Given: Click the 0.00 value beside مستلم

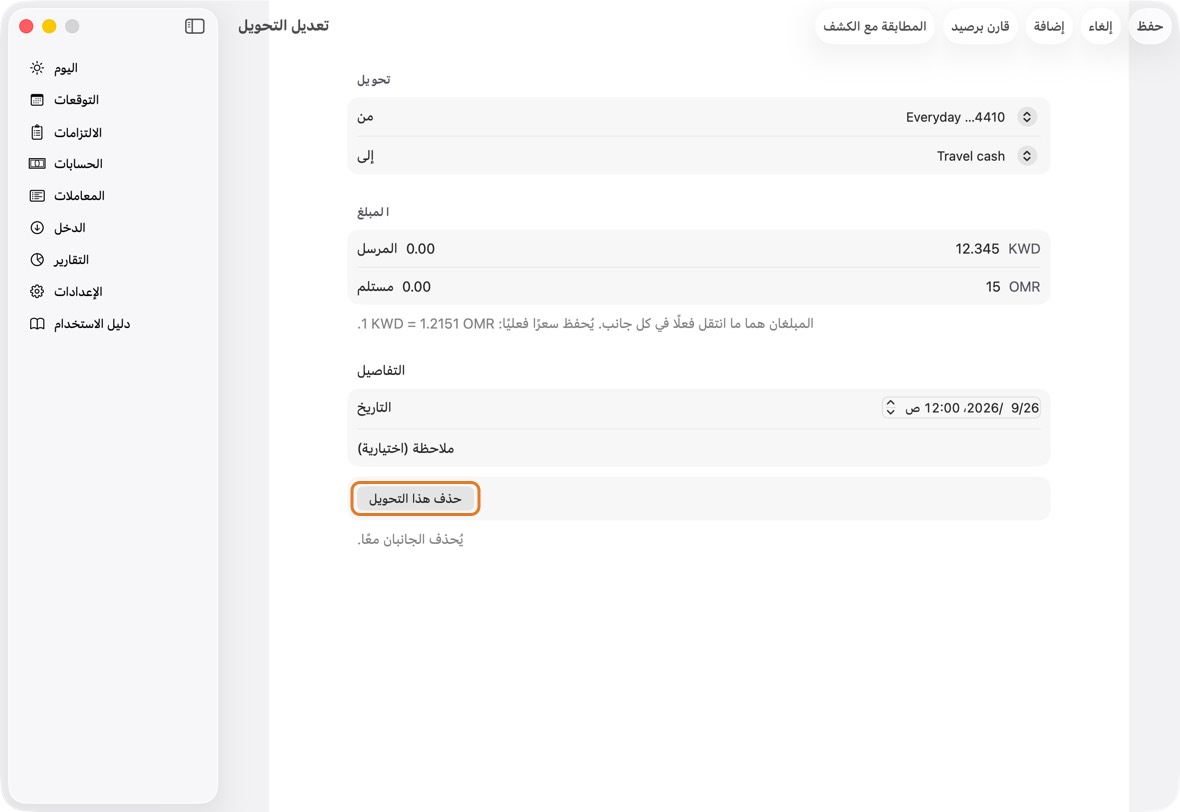Looking at the screenshot, I should point(417,287).
